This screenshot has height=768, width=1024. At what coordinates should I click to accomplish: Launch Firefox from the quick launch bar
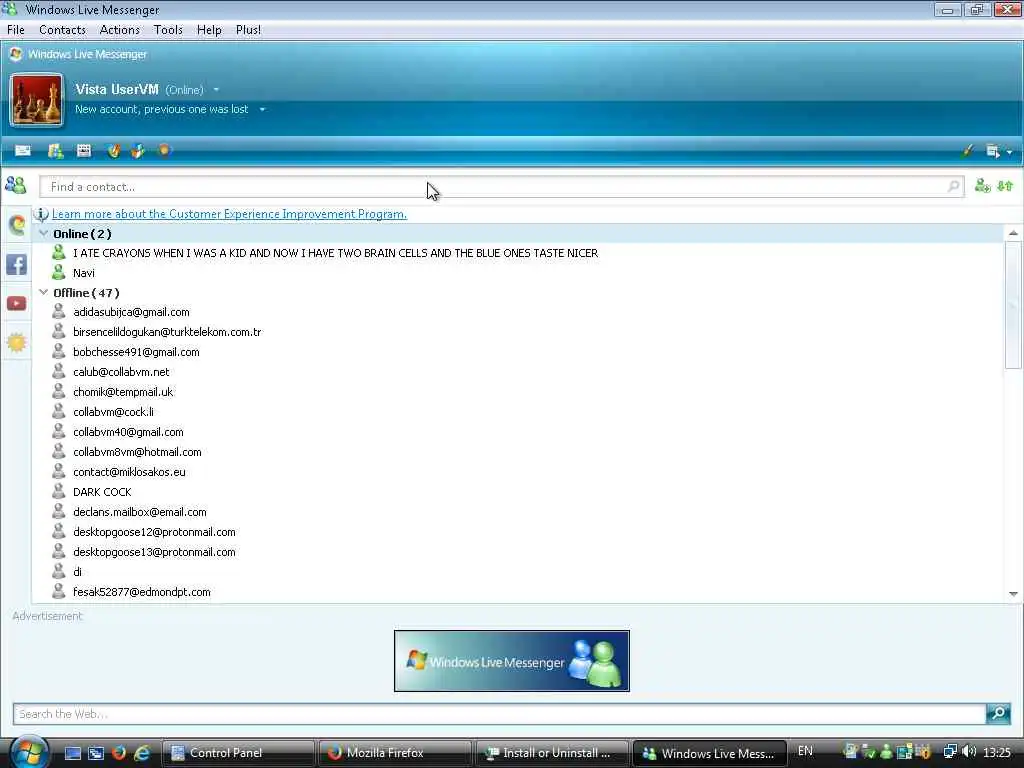(119, 753)
